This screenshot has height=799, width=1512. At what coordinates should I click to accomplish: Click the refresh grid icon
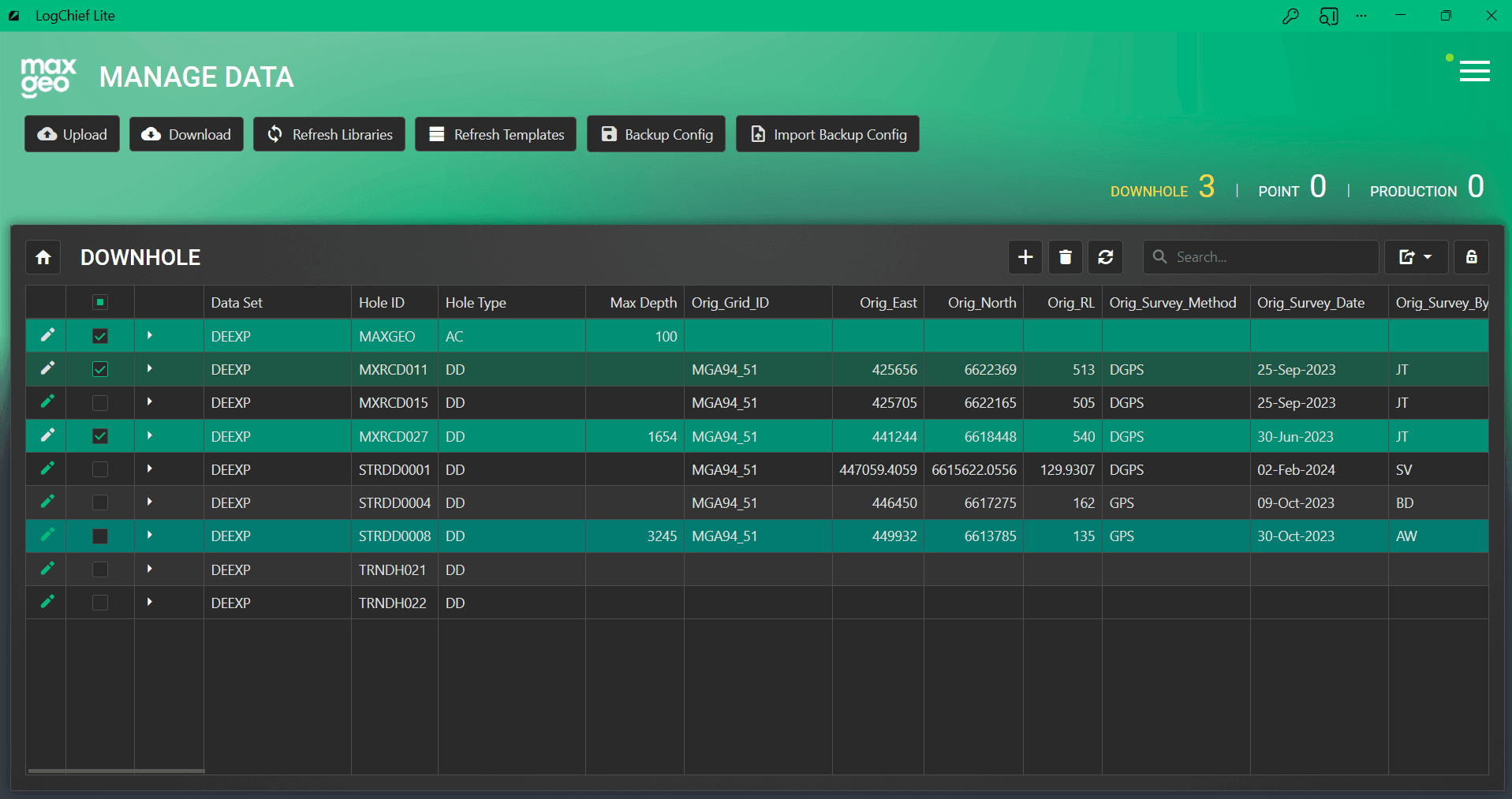coord(1106,257)
